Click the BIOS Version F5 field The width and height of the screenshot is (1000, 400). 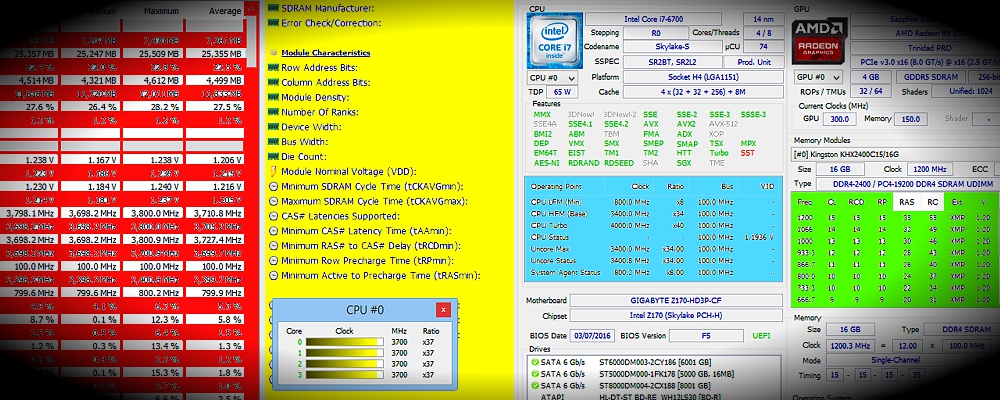(707, 336)
